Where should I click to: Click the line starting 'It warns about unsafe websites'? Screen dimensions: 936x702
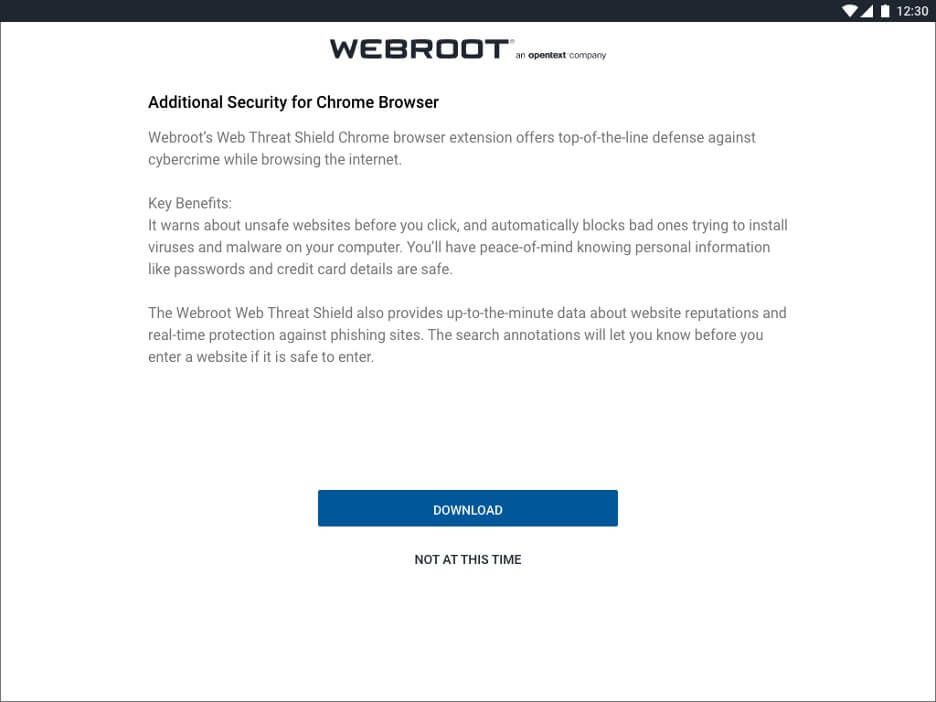coord(468,225)
